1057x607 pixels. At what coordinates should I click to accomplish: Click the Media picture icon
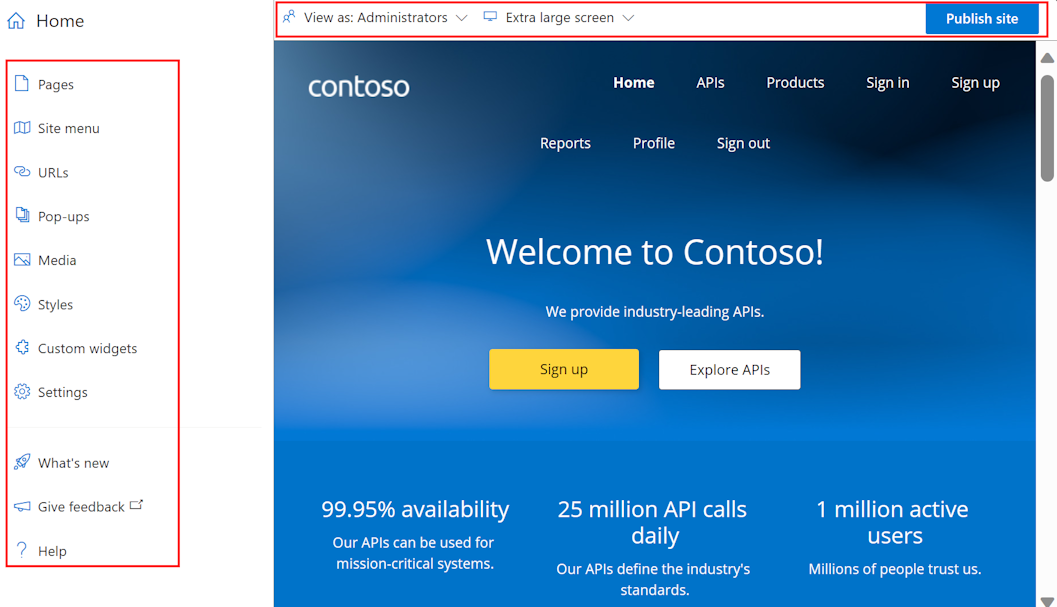click(x=22, y=260)
